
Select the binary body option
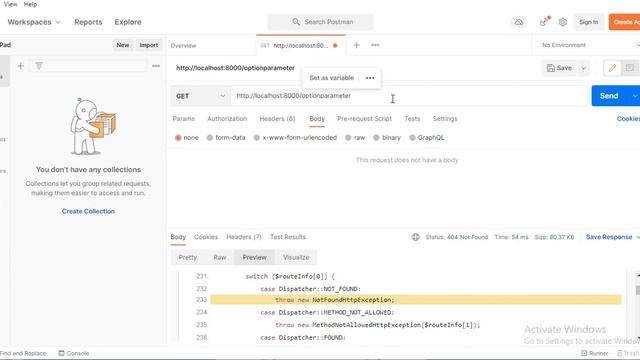pyautogui.click(x=387, y=138)
